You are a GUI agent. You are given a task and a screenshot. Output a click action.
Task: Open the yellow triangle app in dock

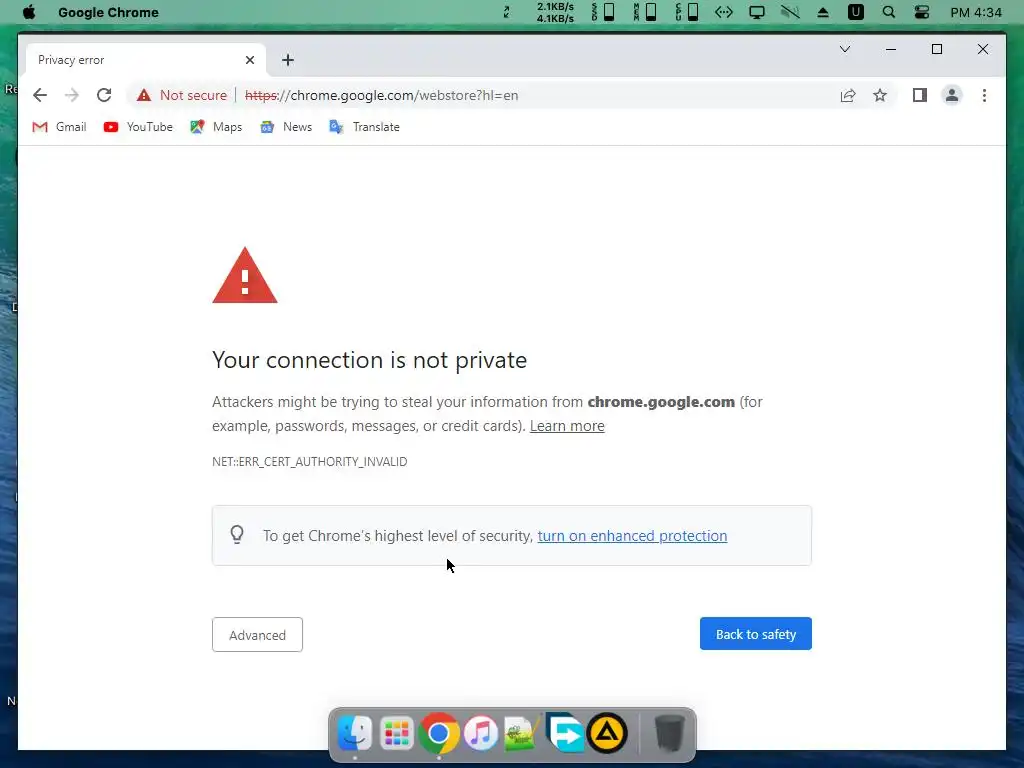click(x=607, y=733)
